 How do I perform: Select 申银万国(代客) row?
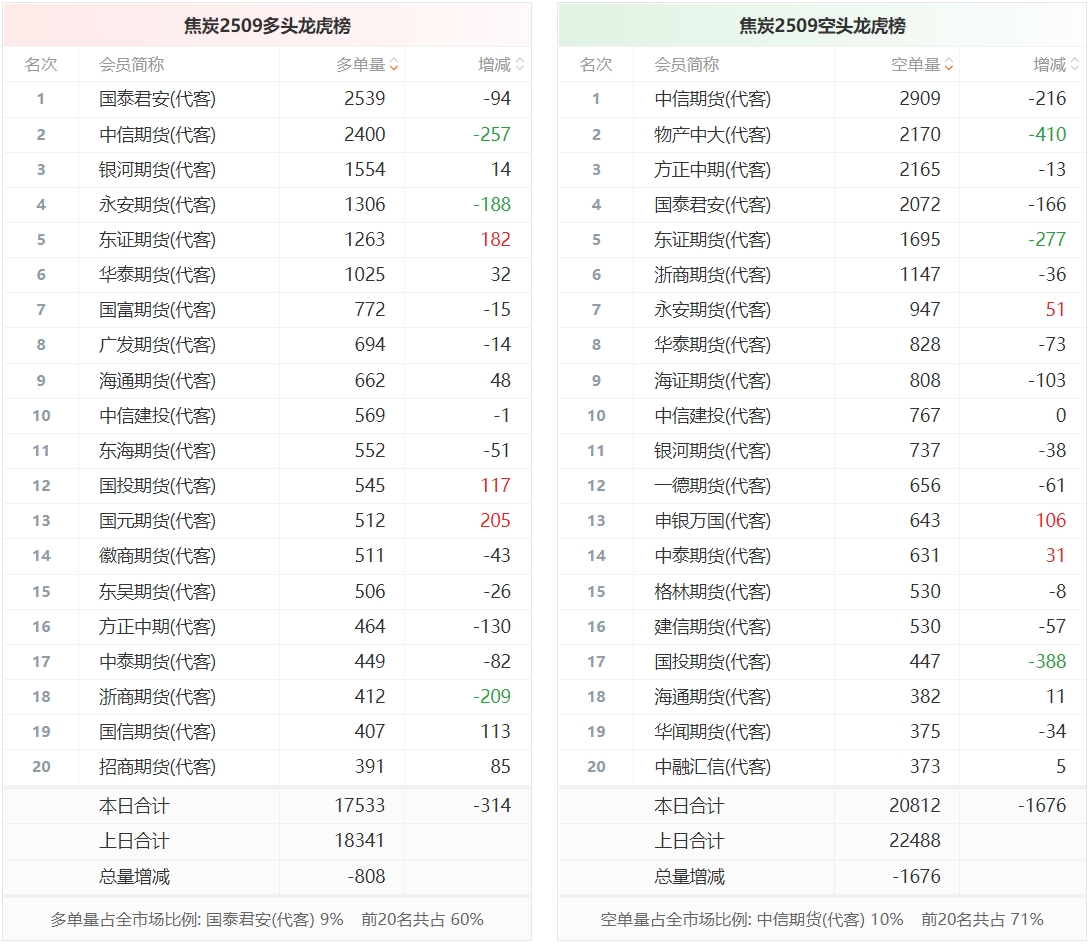[822, 521]
